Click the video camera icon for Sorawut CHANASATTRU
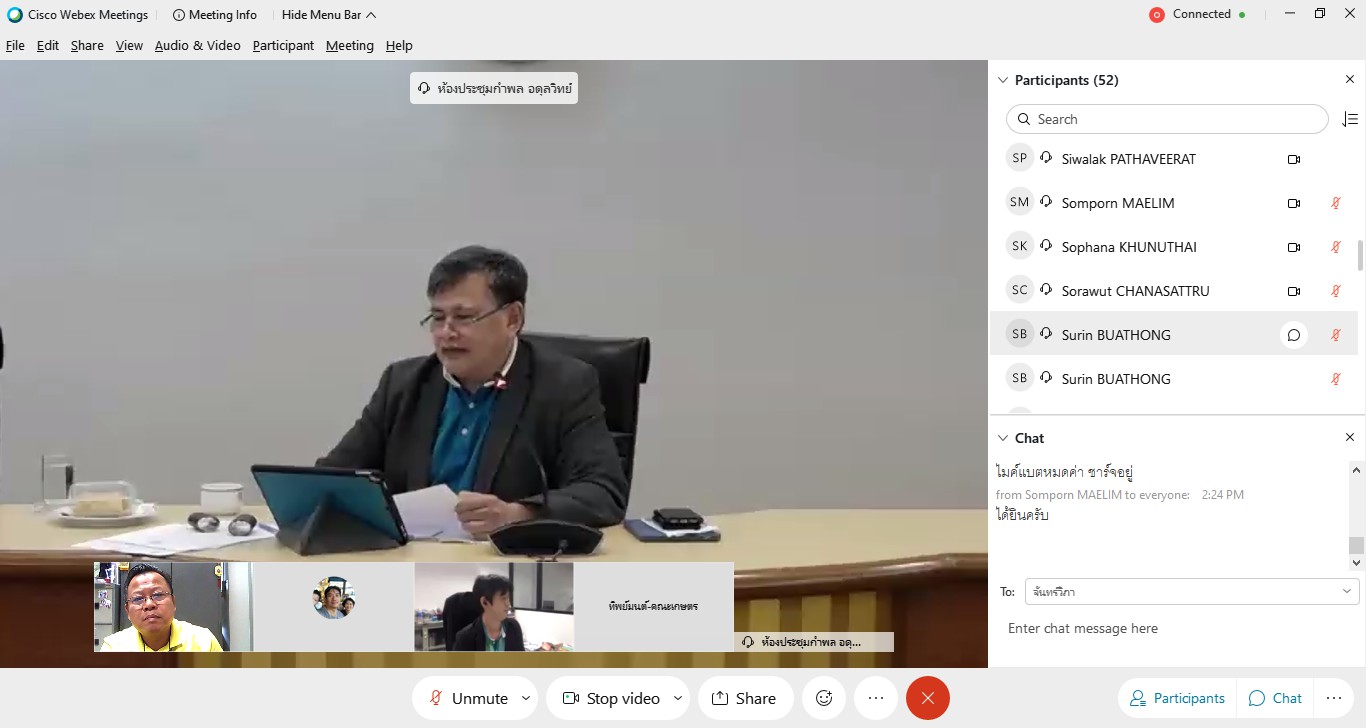 (1294, 291)
